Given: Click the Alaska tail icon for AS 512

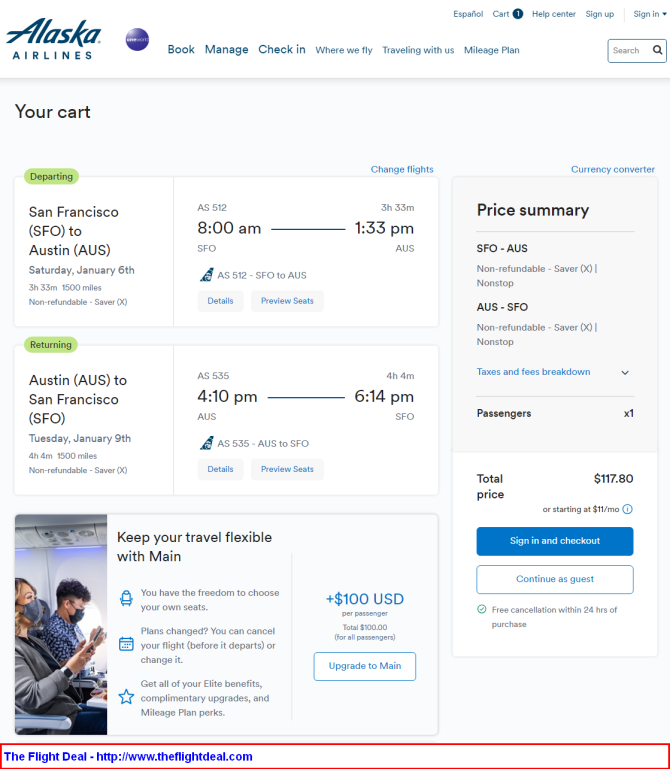Looking at the screenshot, I should (206, 275).
